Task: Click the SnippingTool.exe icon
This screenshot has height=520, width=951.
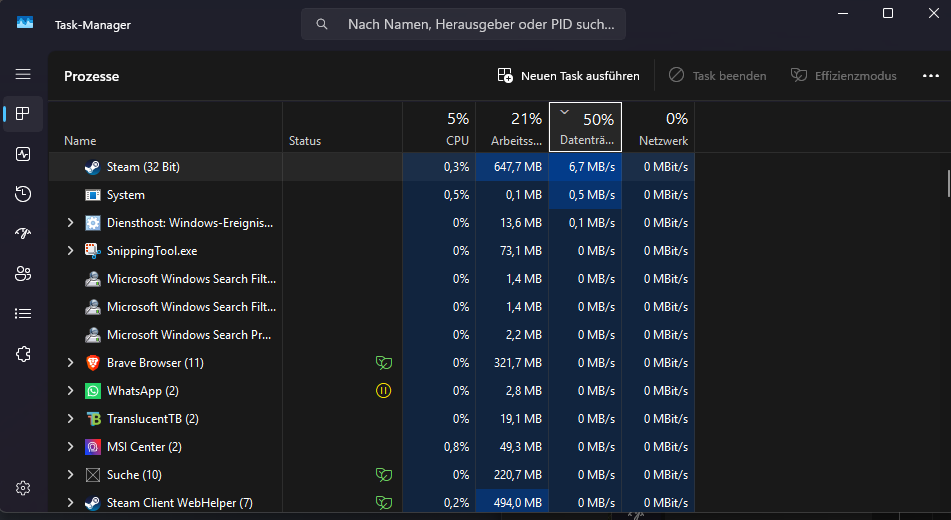Action: [93, 251]
